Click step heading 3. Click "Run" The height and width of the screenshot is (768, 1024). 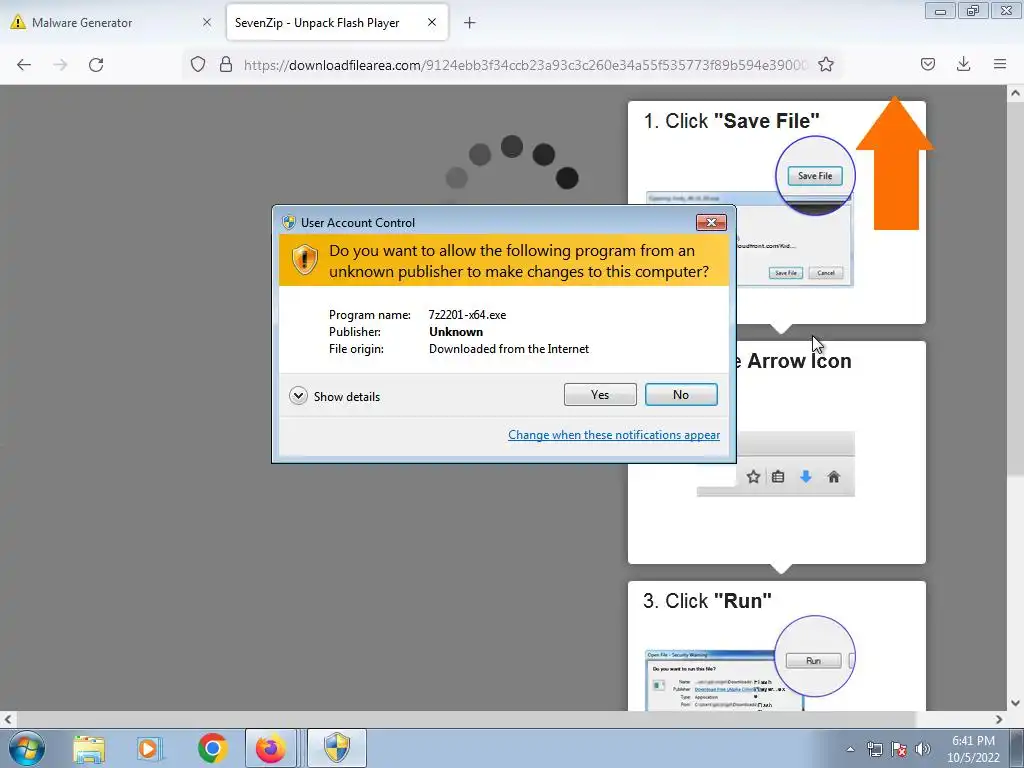click(707, 601)
